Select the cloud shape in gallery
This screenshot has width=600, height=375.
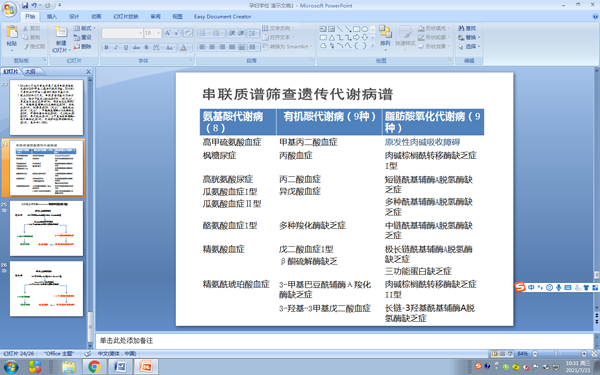pos(323,46)
